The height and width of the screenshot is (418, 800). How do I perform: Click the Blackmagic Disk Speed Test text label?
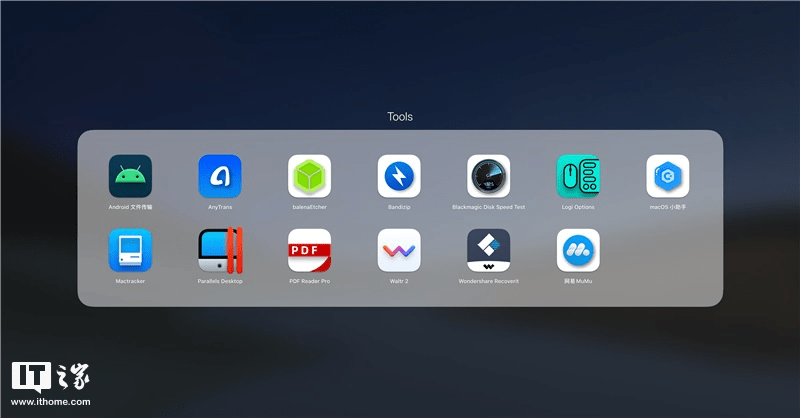click(488, 207)
